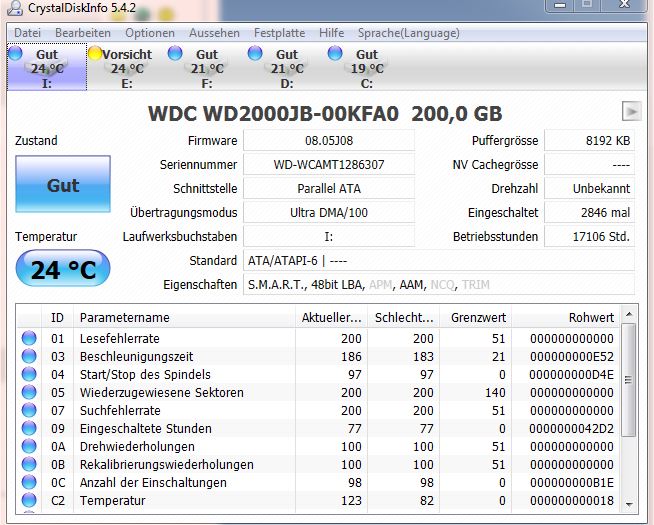Select the Wiederzugewiesene Sektoren row
The image size is (654, 525).
(x=318, y=392)
